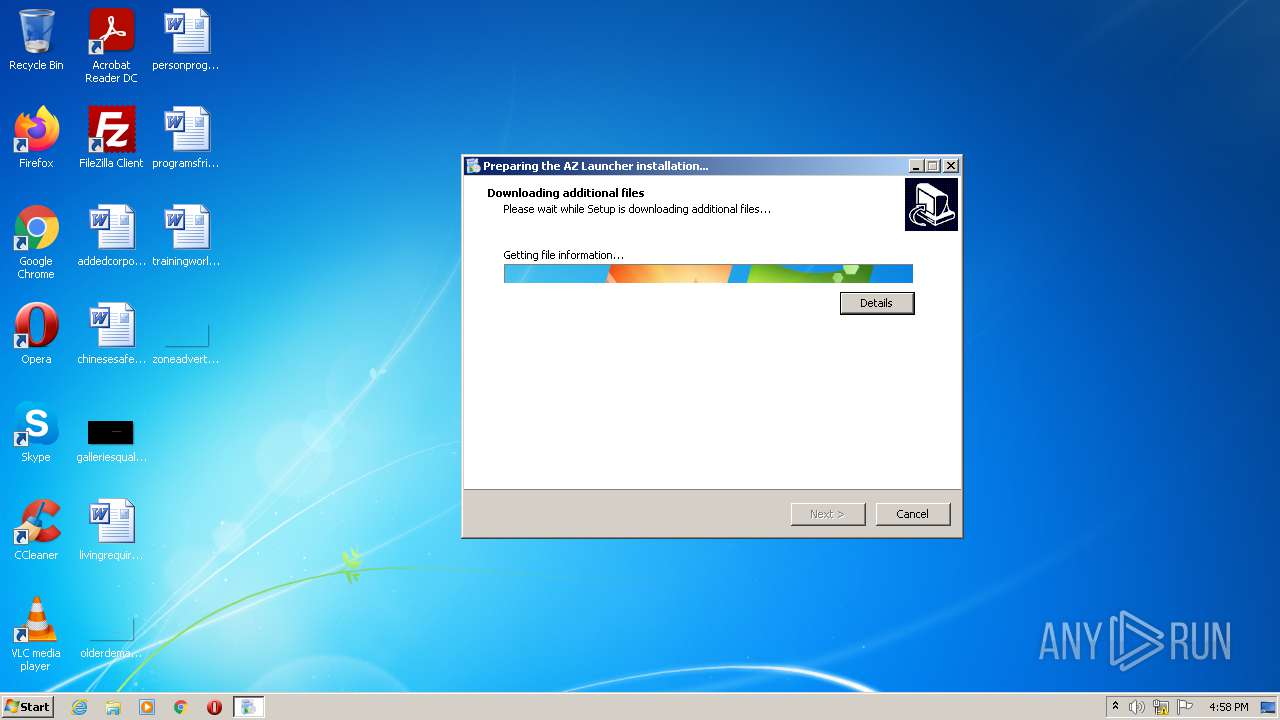This screenshot has width=1280, height=720.
Task: Select the trainingworl Word document
Action: point(186,236)
